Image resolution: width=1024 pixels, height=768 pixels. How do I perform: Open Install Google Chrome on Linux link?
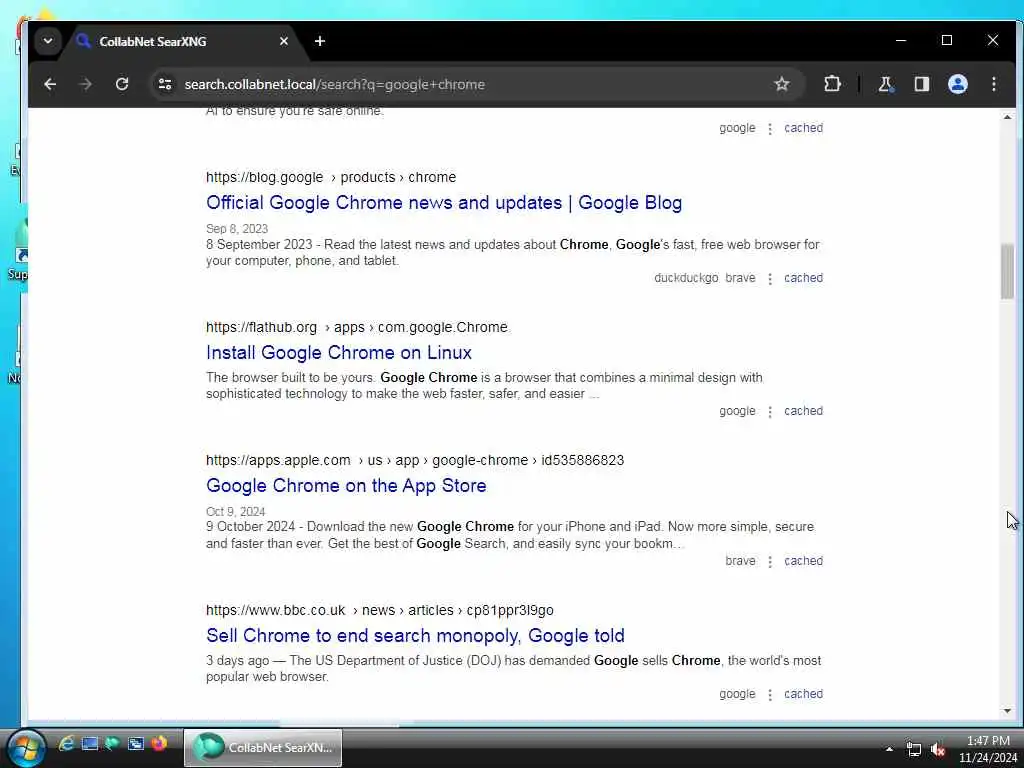pyautogui.click(x=339, y=353)
